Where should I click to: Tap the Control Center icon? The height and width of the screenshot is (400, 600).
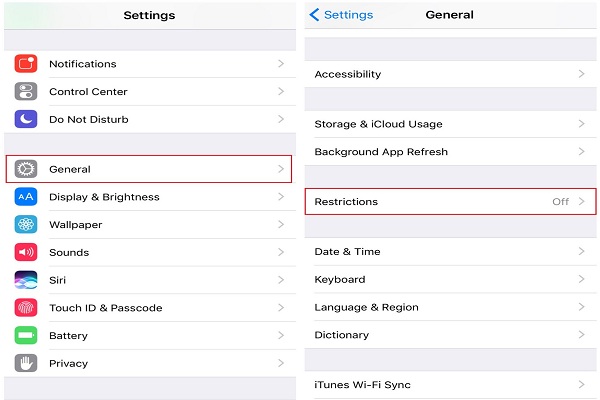[26, 92]
